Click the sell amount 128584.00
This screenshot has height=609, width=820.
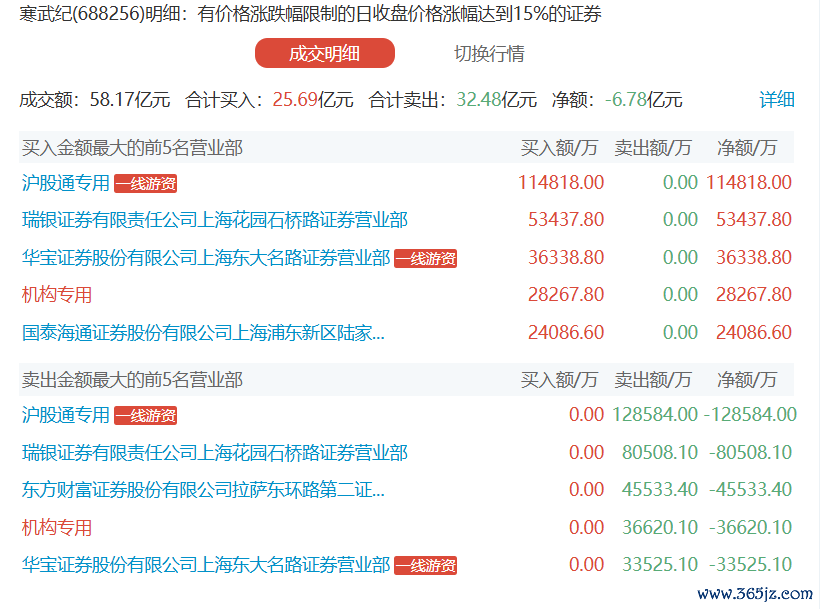coord(655,415)
